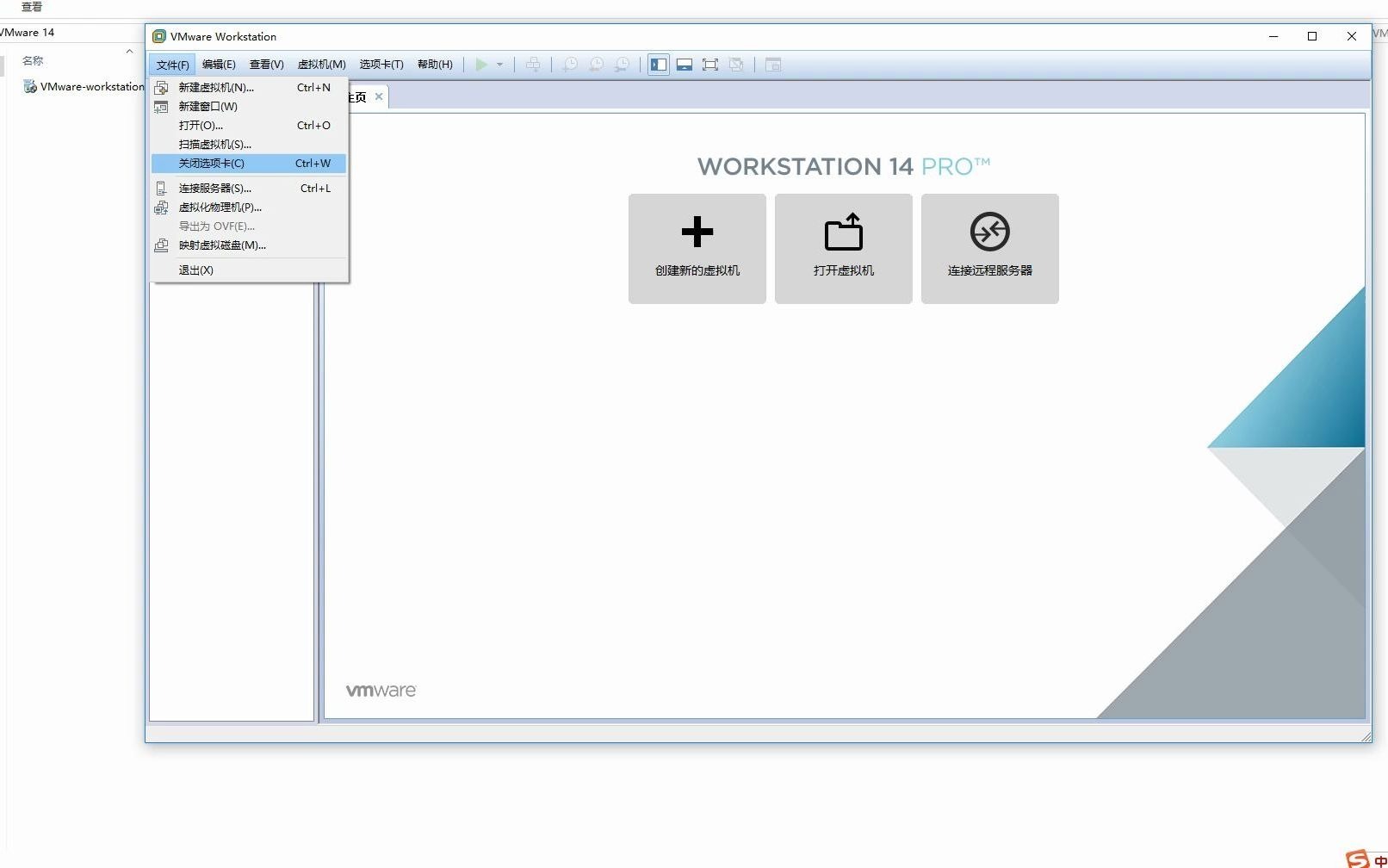Viewport: 1388px width, 868px height.
Task: Toggle the library sidebar view icon
Action: [x=659, y=65]
